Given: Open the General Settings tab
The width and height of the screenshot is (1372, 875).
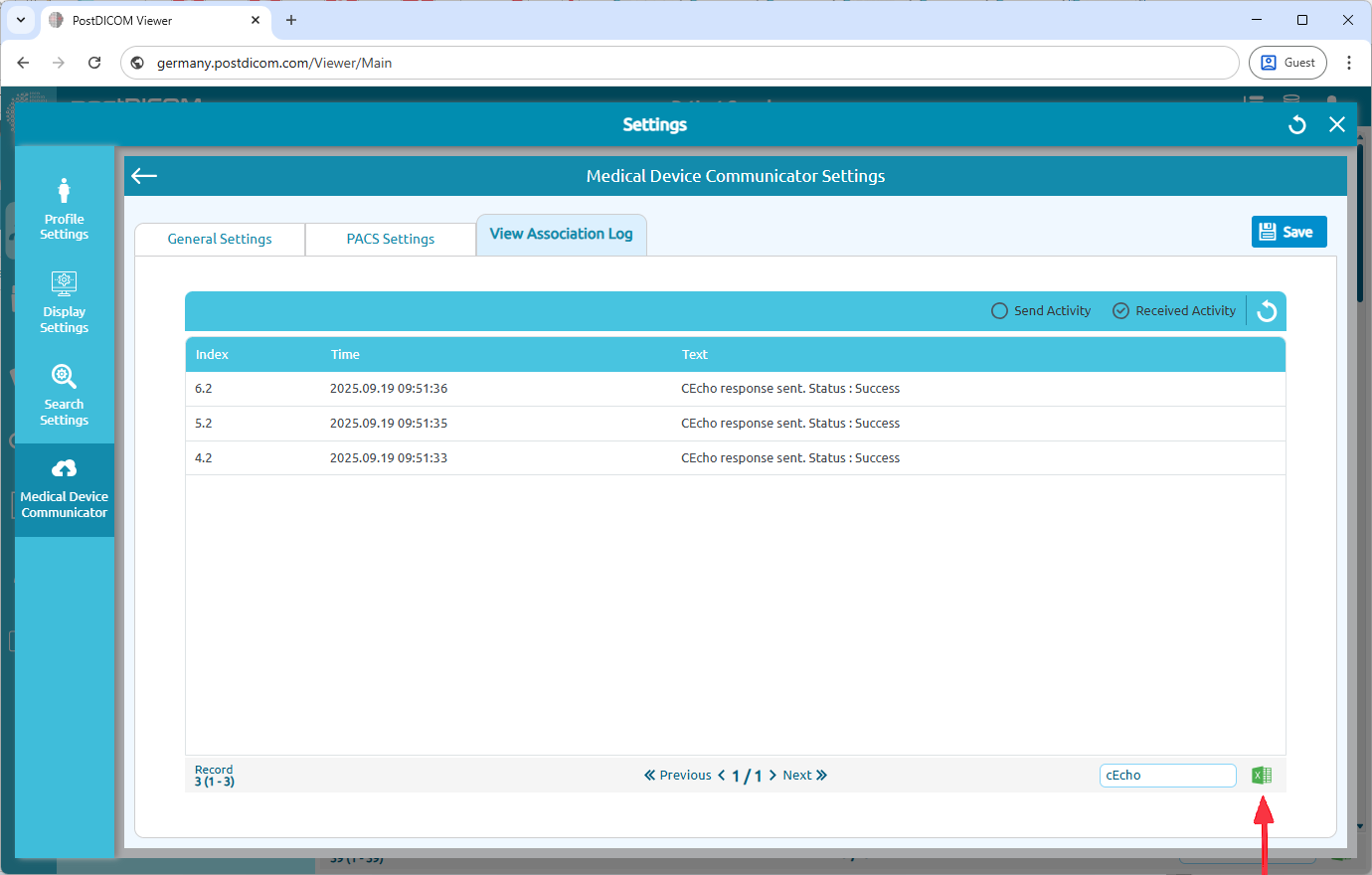Looking at the screenshot, I should (x=219, y=239).
